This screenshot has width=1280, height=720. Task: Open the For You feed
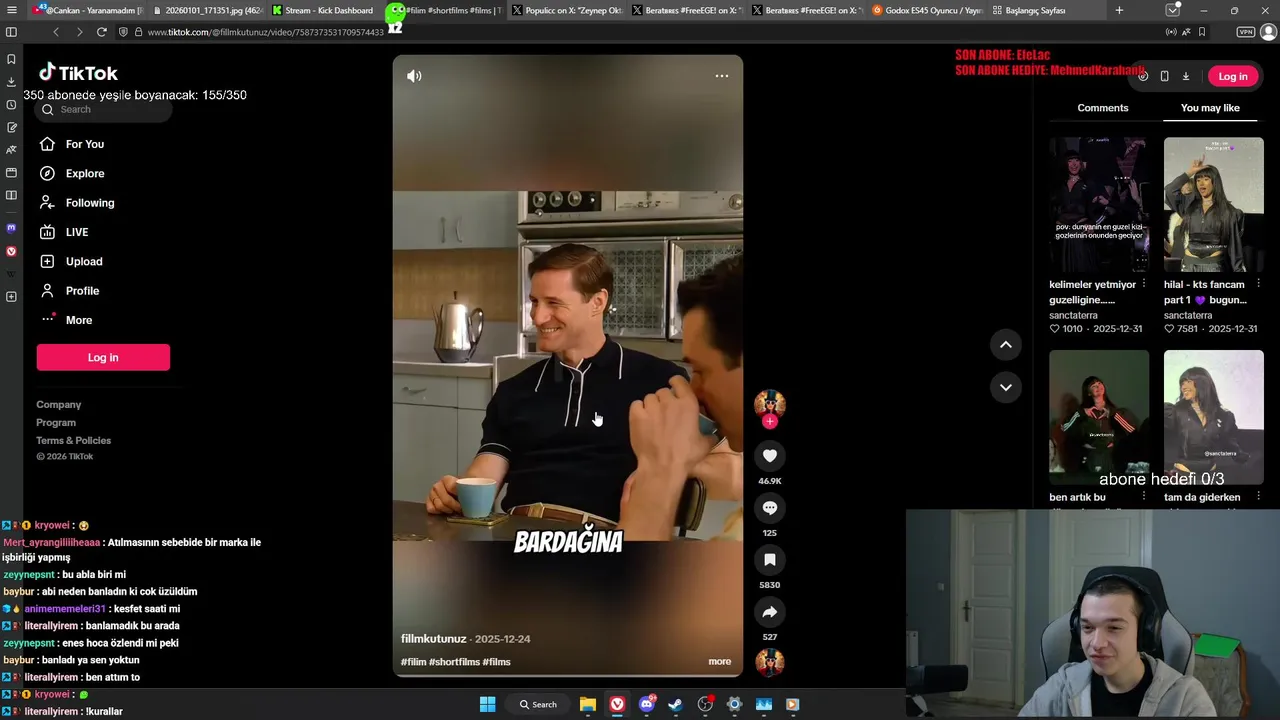click(84, 144)
